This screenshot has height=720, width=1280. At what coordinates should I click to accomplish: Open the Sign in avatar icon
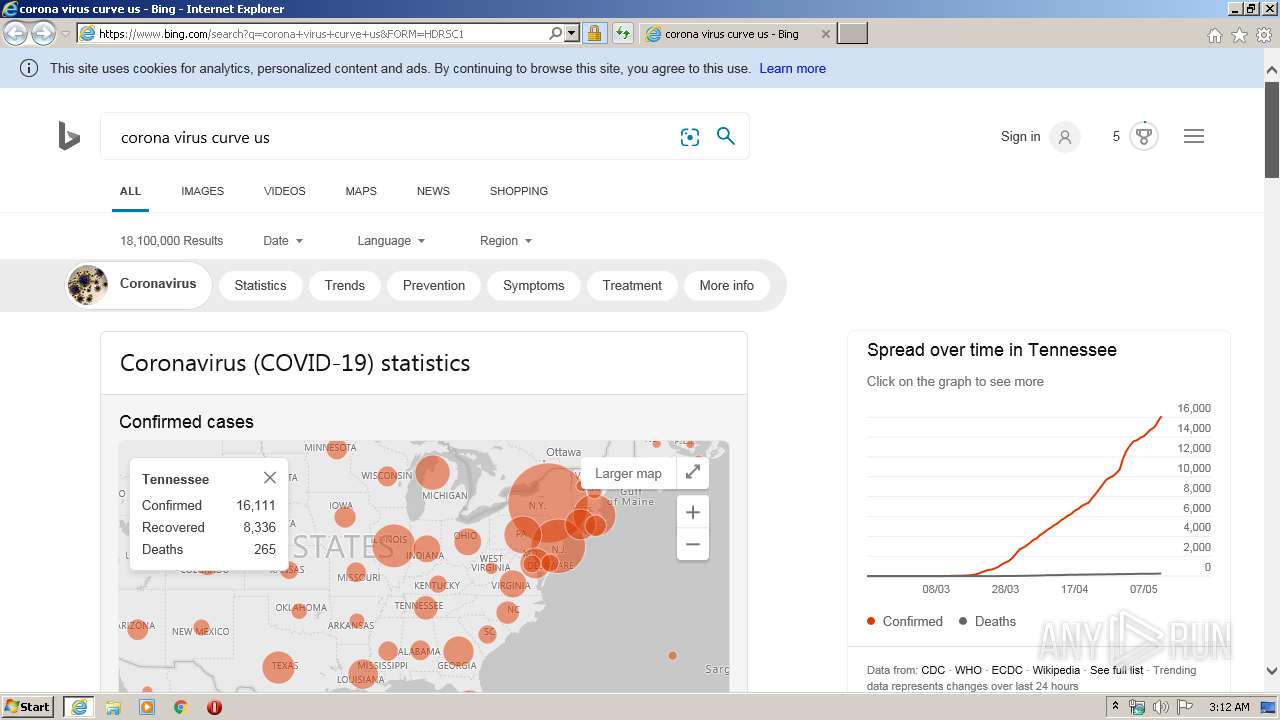pyautogui.click(x=1065, y=137)
